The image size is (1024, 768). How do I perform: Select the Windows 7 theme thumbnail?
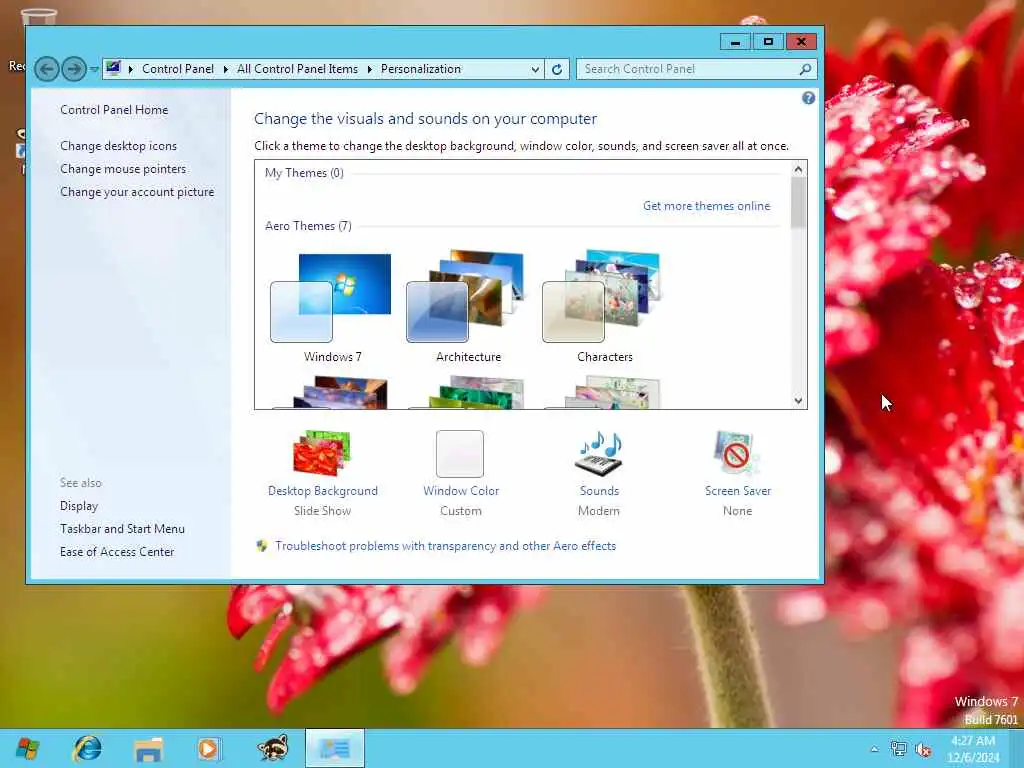pyautogui.click(x=331, y=298)
